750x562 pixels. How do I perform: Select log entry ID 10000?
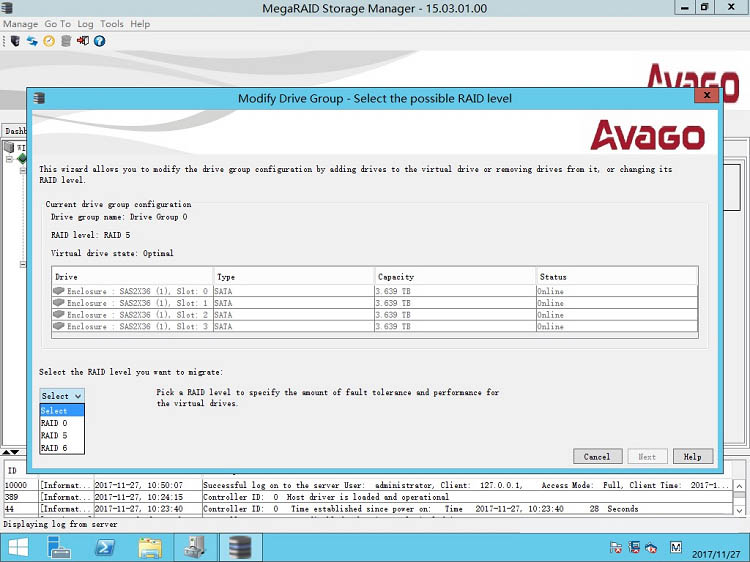click(368, 485)
